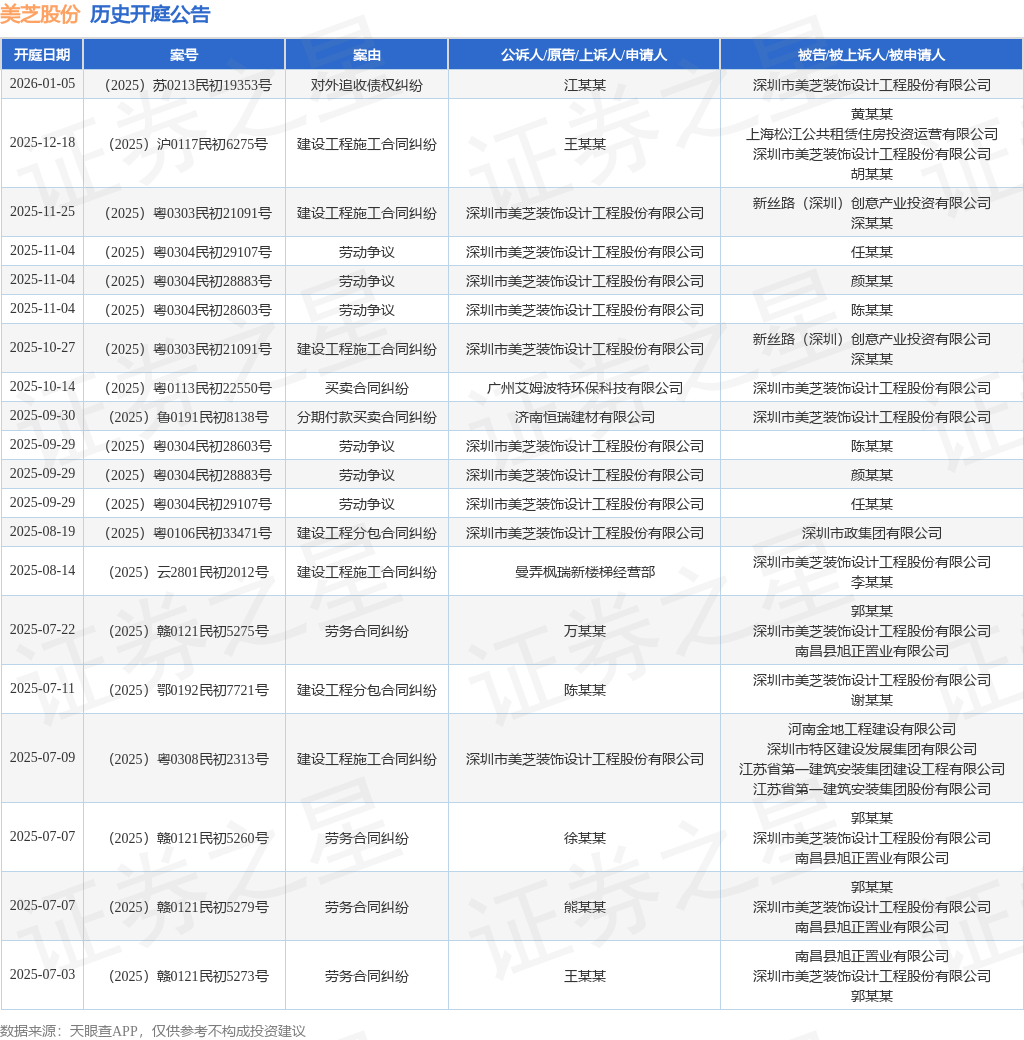The width and height of the screenshot is (1024, 1040).
Task: Click the 美芝股份 title text
Action: point(40,14)
